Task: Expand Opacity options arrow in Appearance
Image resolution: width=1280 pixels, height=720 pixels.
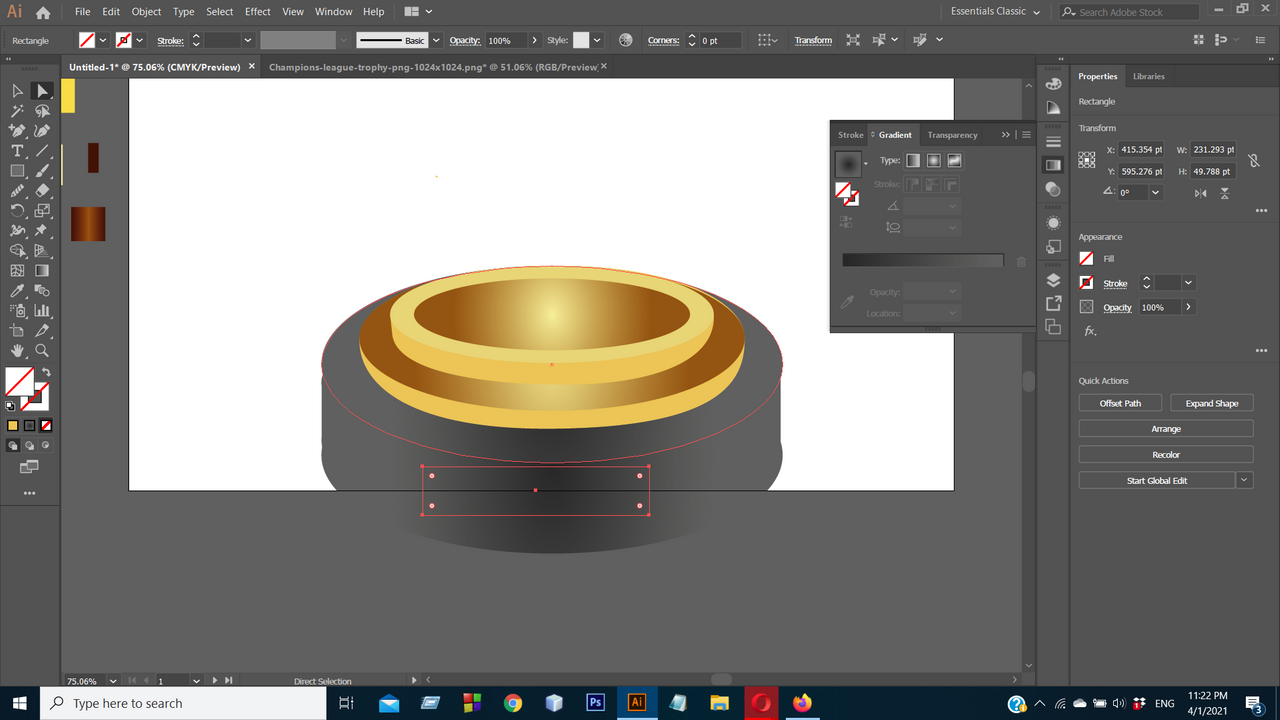Action: (1188, 307)
